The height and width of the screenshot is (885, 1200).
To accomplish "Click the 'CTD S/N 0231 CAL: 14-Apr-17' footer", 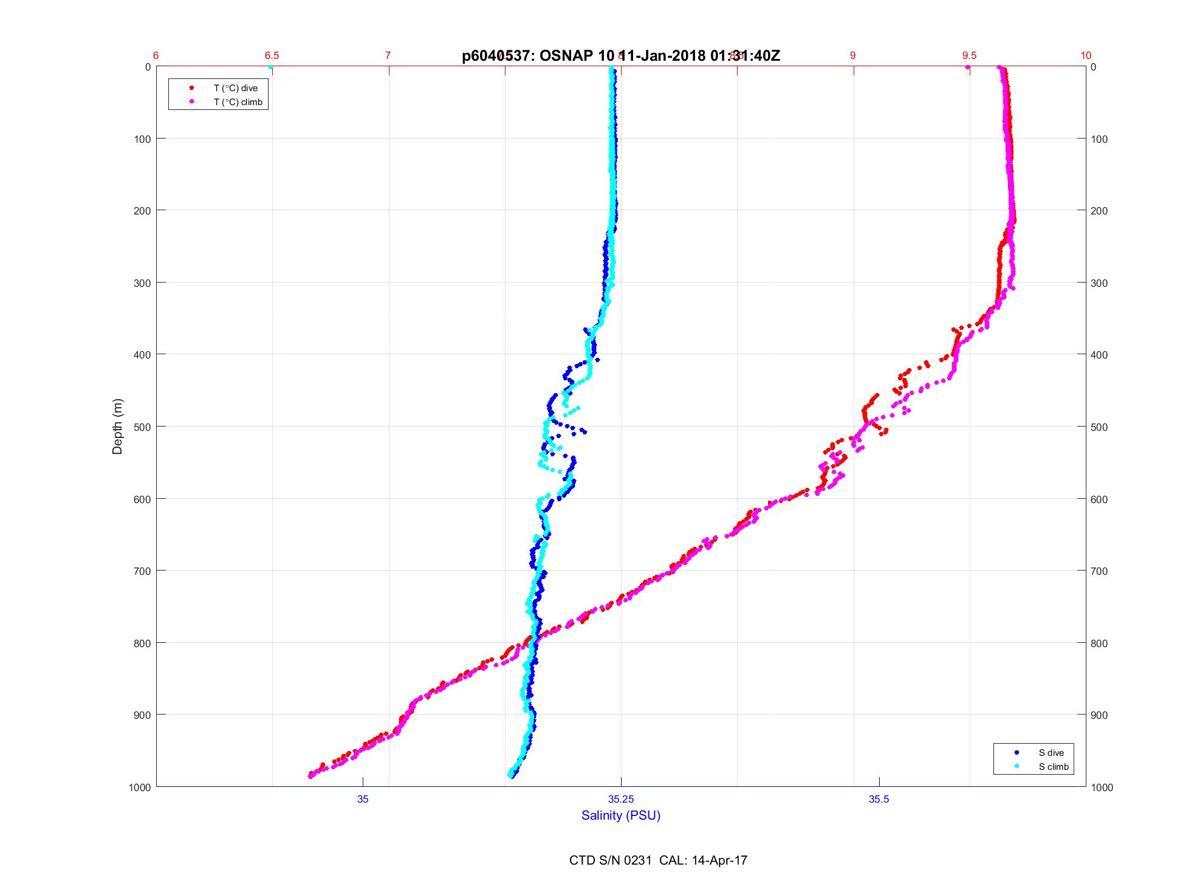I will (657, 860).
